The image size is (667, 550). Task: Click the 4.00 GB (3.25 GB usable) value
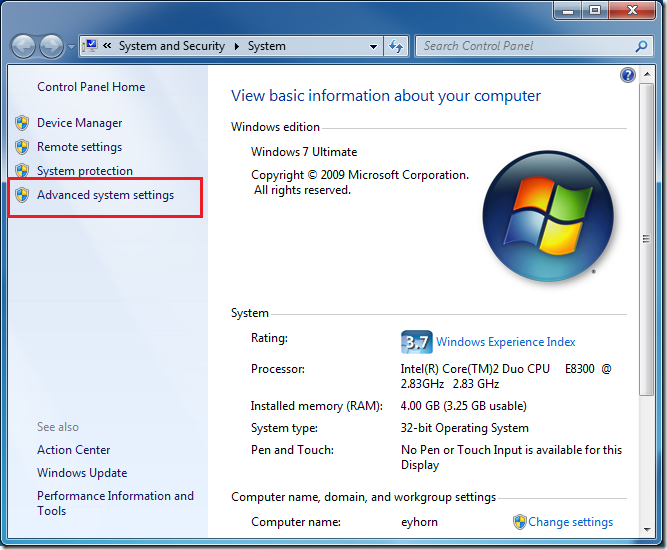[463, 406]
